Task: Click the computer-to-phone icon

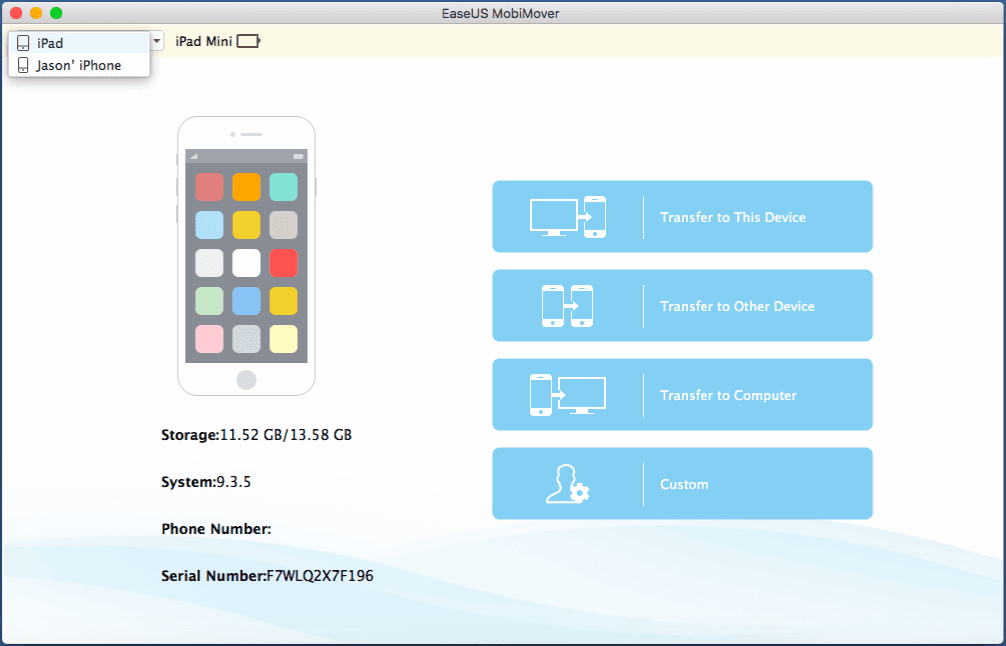Action: [568, 217]
